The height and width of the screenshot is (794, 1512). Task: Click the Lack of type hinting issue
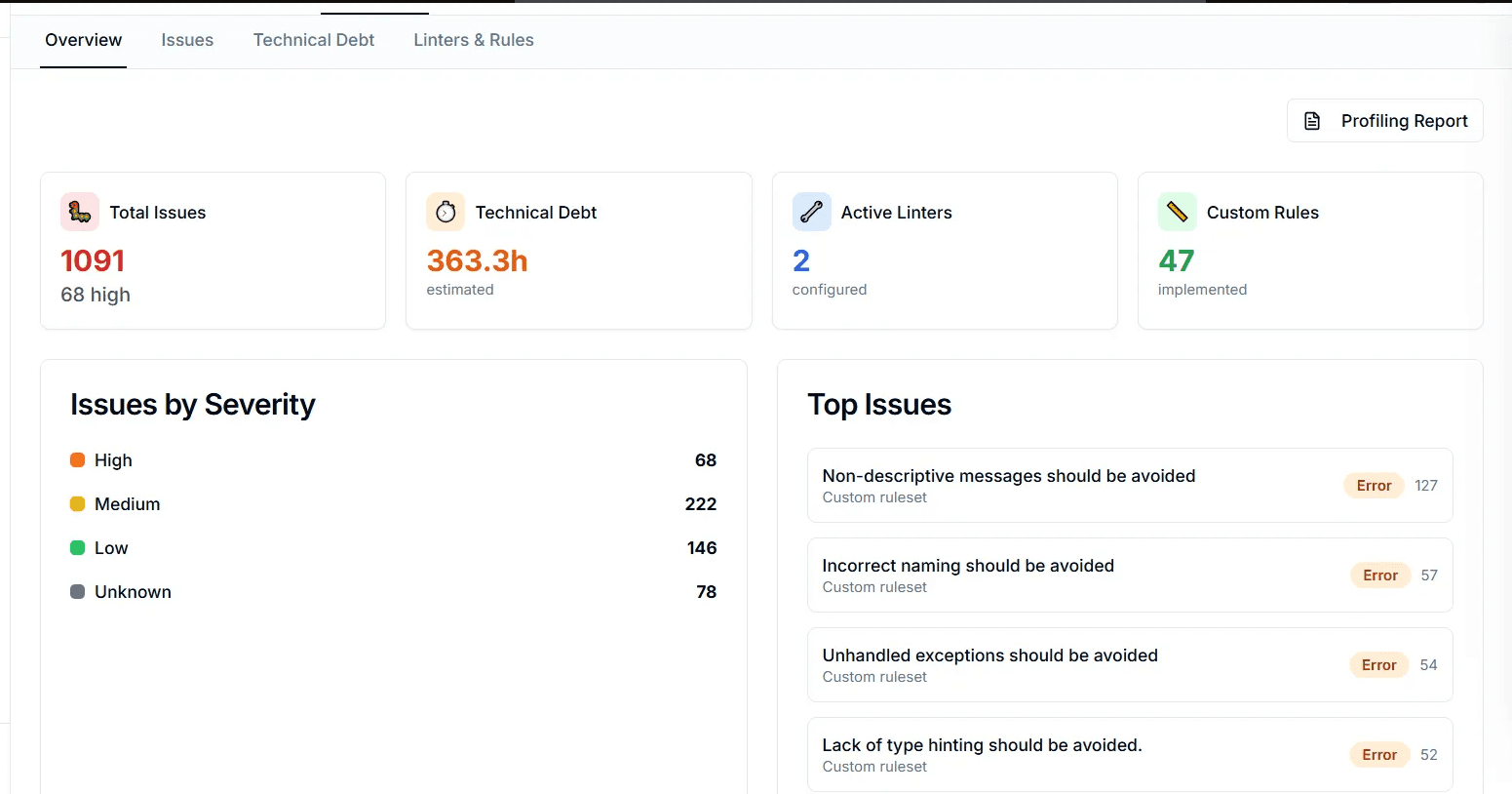pos(982,745)
